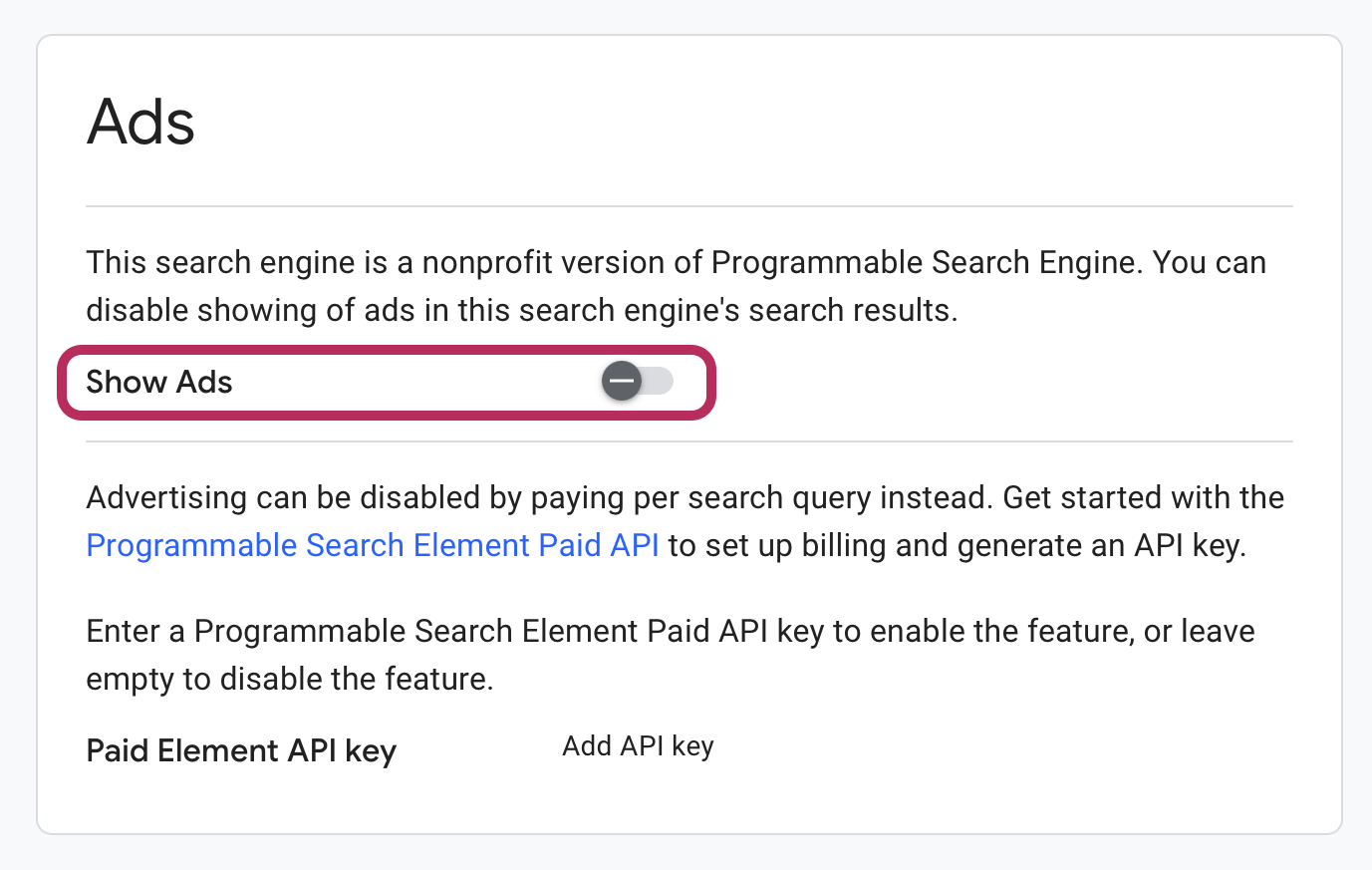Click the disabled Show Ads switch thumb
The height and width of the screenshot is (870, 1372).
620,381
